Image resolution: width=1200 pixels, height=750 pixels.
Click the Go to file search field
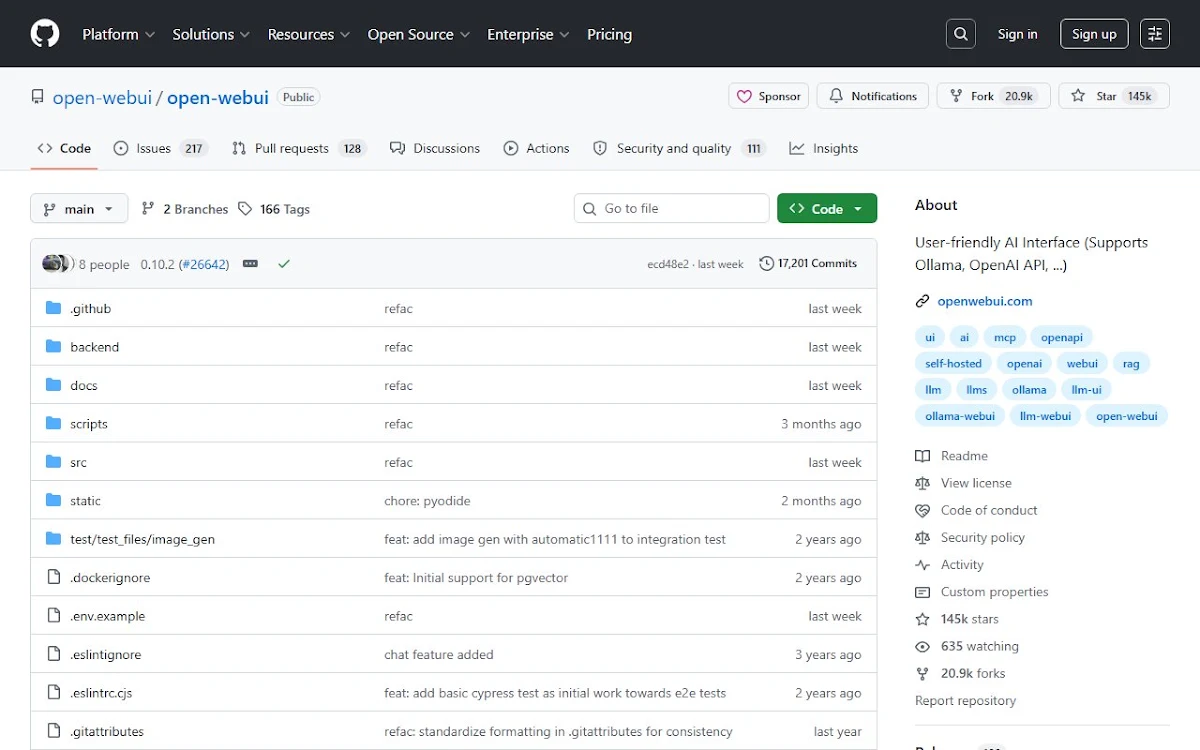pos(671,209)
